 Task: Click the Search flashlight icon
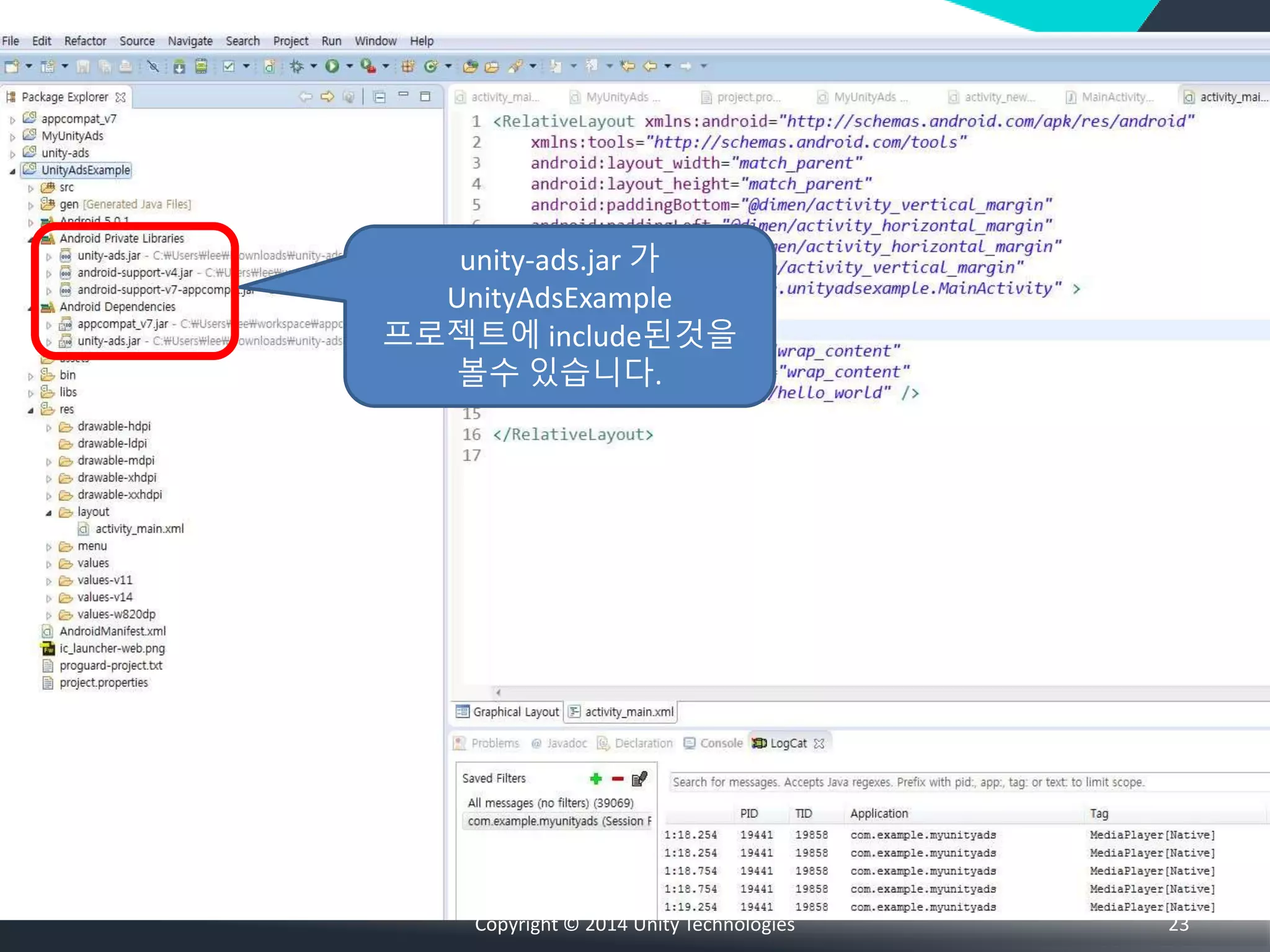(515, 66)
